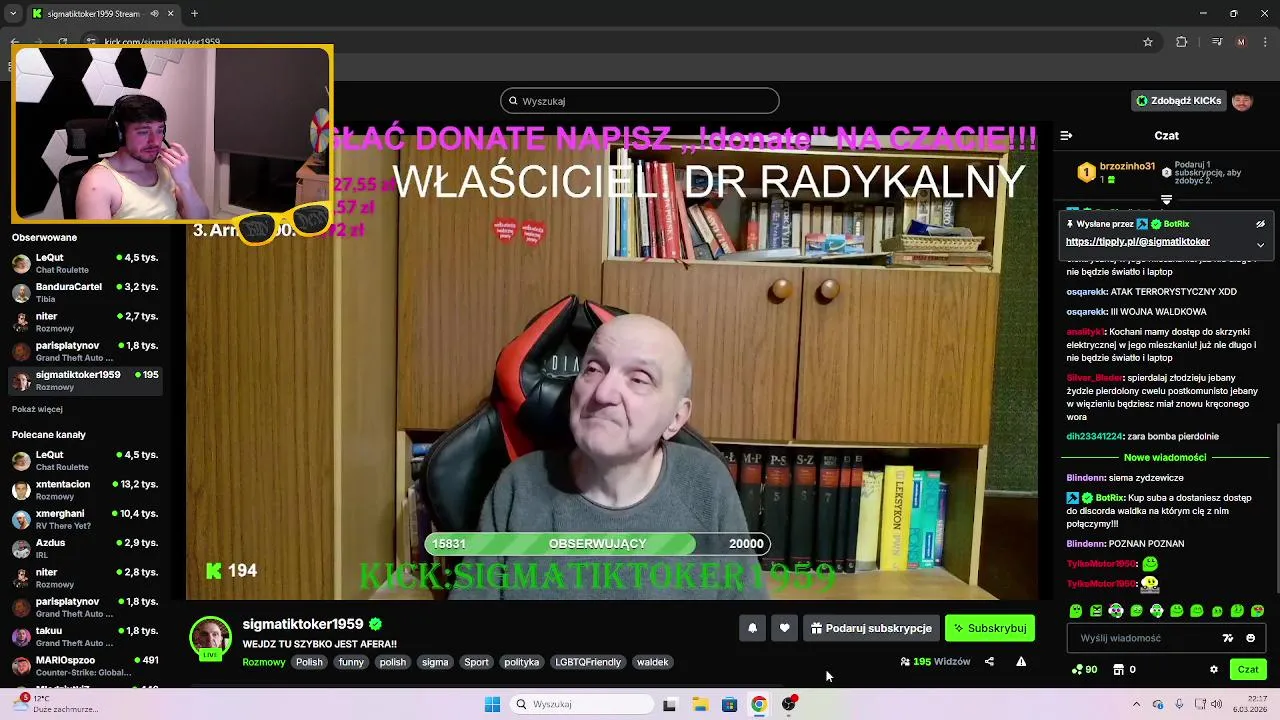Select the sigma tag
1280x720 pixels.
tap(435, 662)
